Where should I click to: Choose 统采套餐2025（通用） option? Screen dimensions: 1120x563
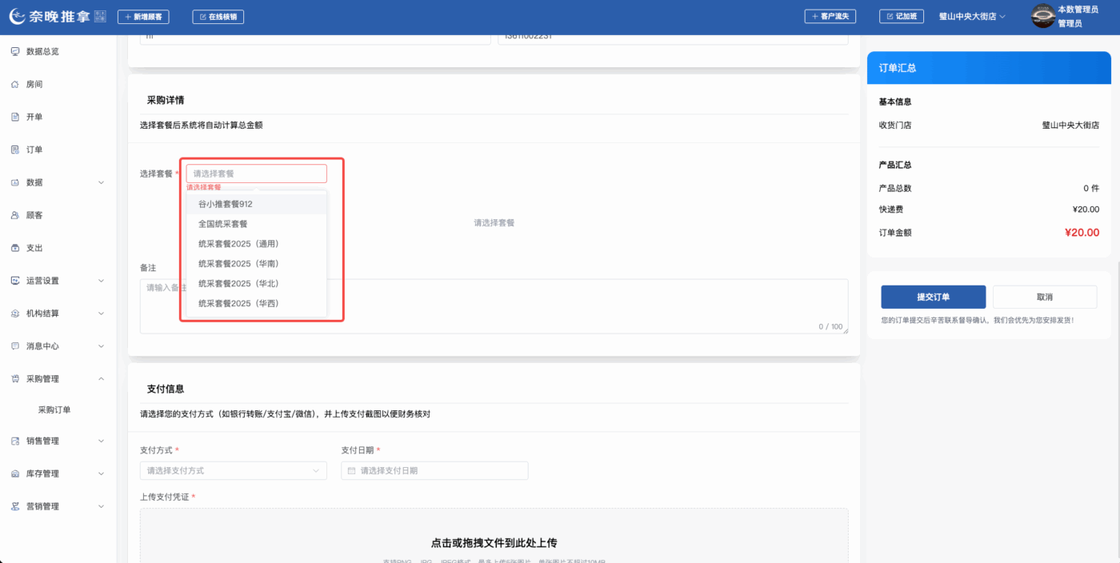click(256, 244)
